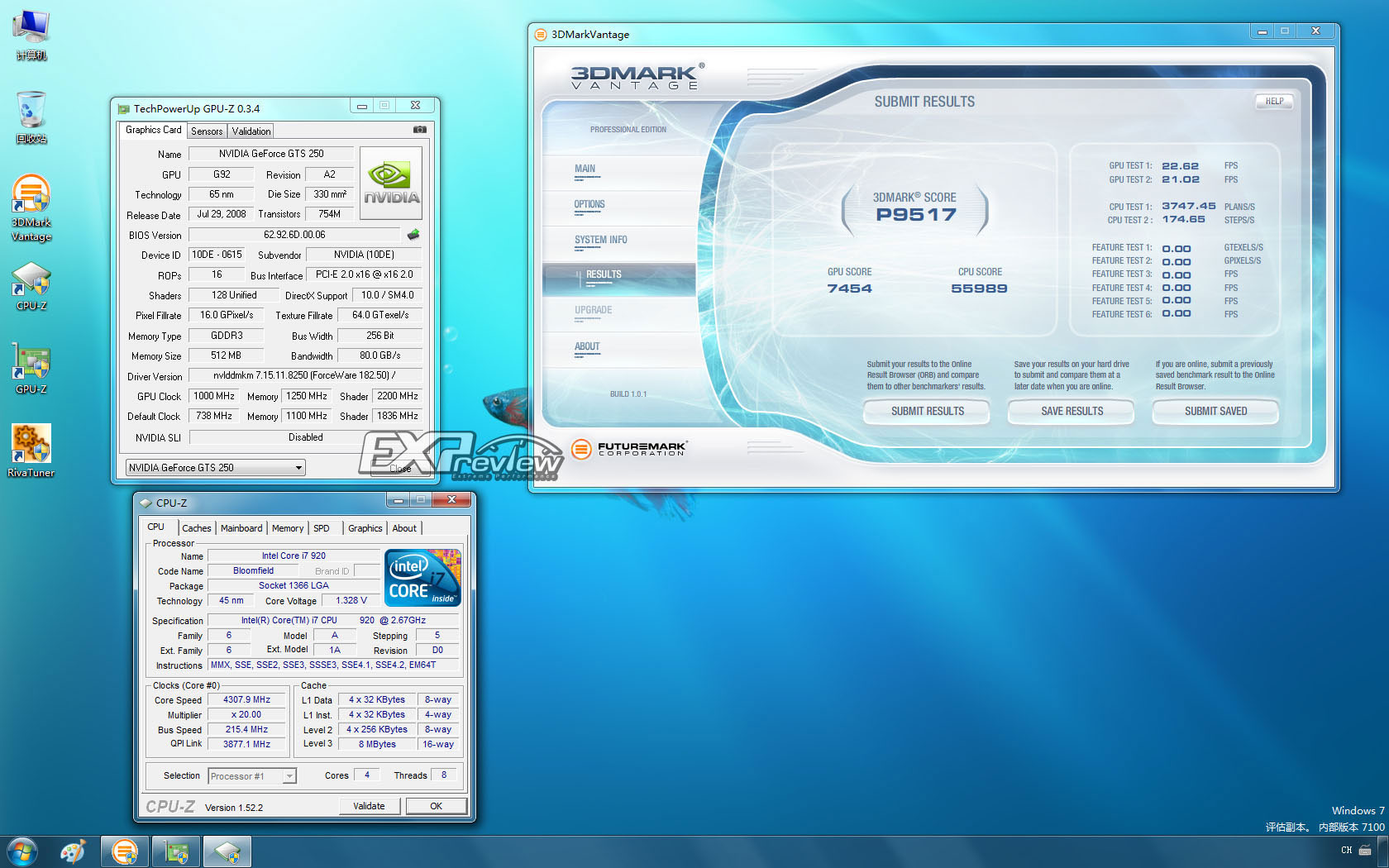This screenshot has height=868, width=1389.
Task: Click the GPU Test 1 value 22.62
Action: click(1181, 166)
